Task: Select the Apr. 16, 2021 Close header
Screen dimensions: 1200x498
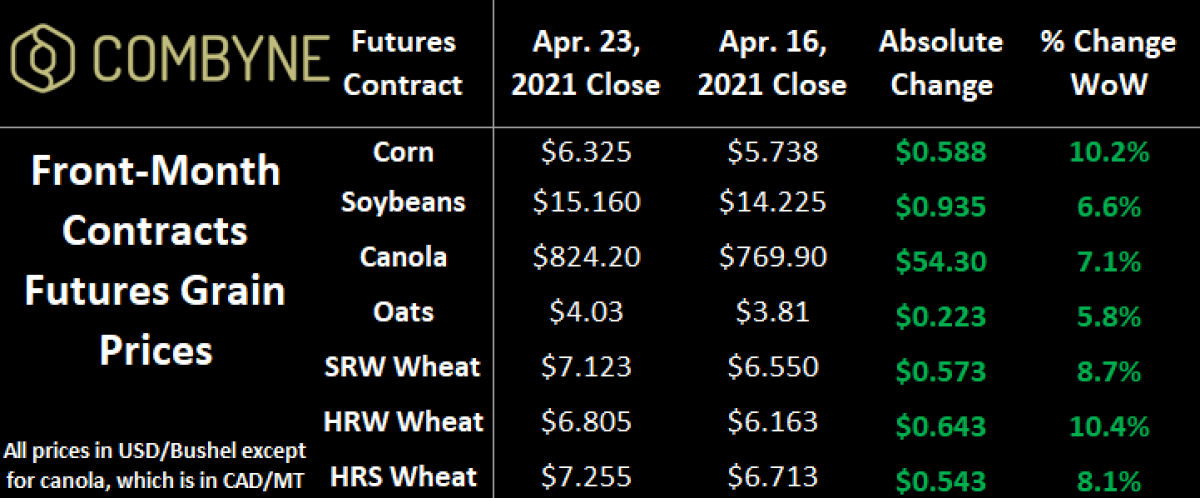Action: click(x=771, y=63)
